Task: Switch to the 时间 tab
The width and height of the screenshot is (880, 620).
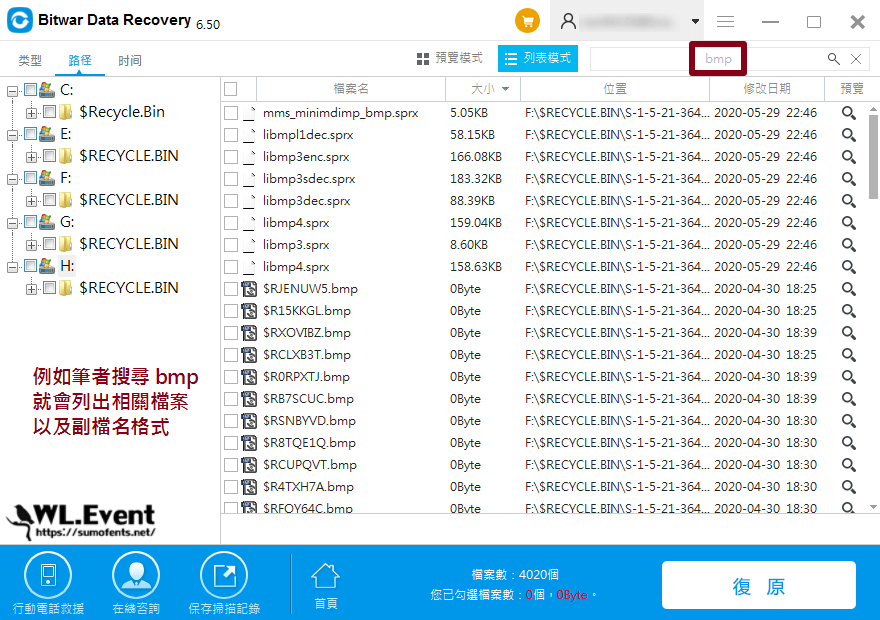Action: click(130, 60)
